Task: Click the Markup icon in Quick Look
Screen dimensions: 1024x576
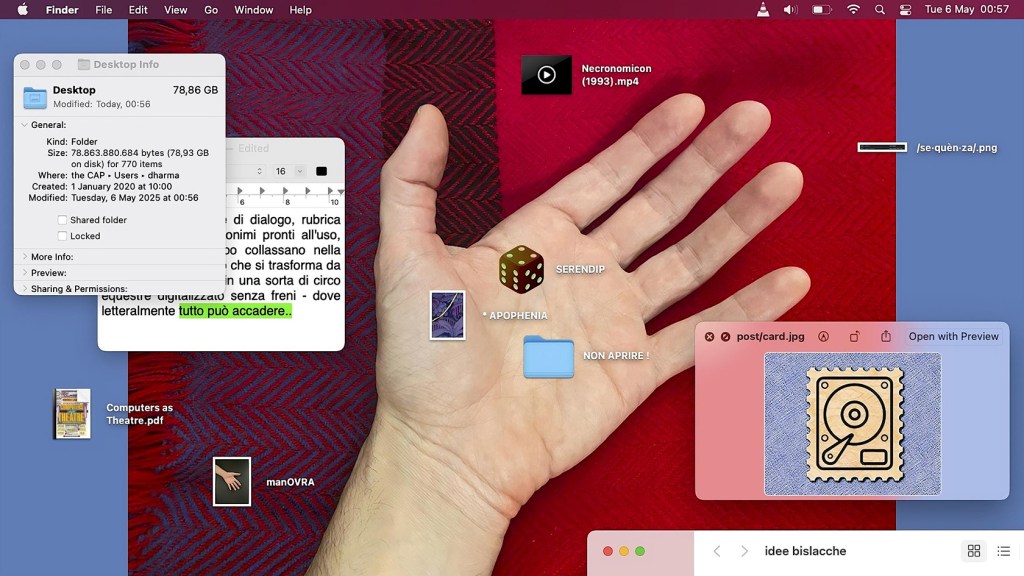Action: (x=823, y=337)
